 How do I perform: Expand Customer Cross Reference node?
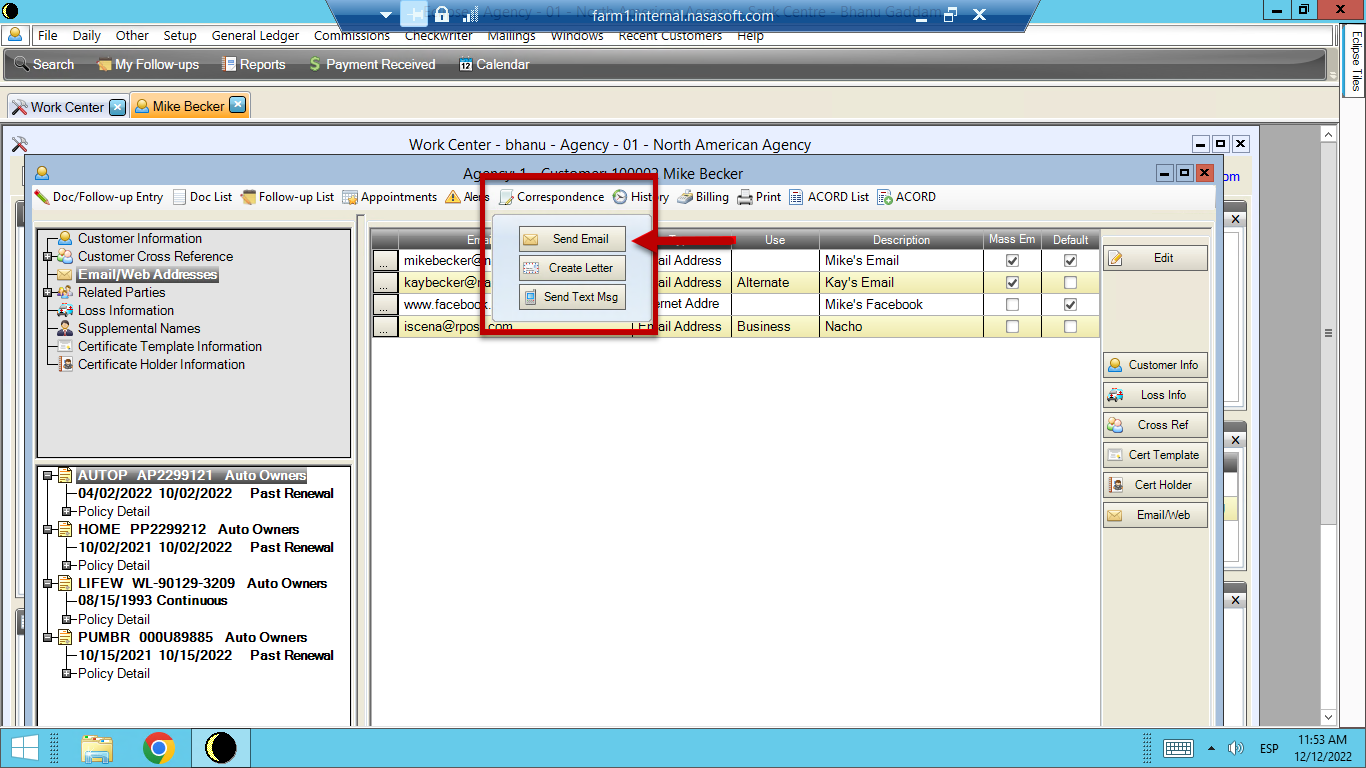click(47, 256)
